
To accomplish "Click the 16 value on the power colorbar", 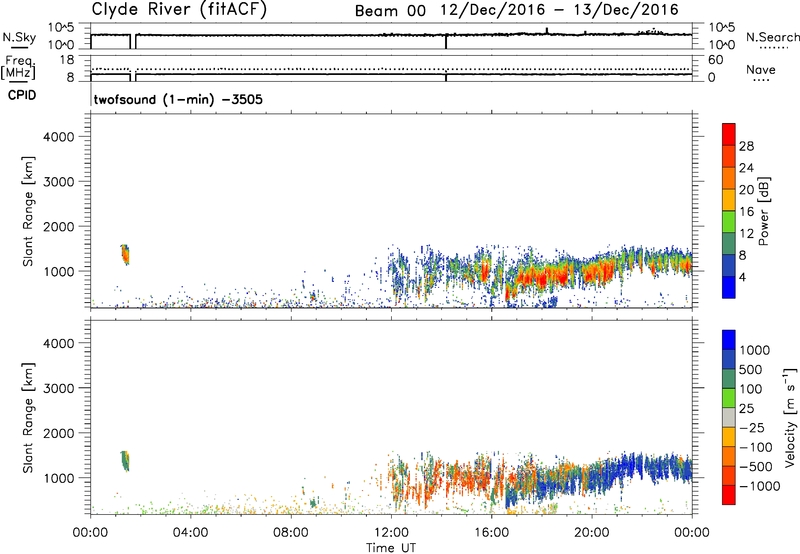I will coord(746,212).
